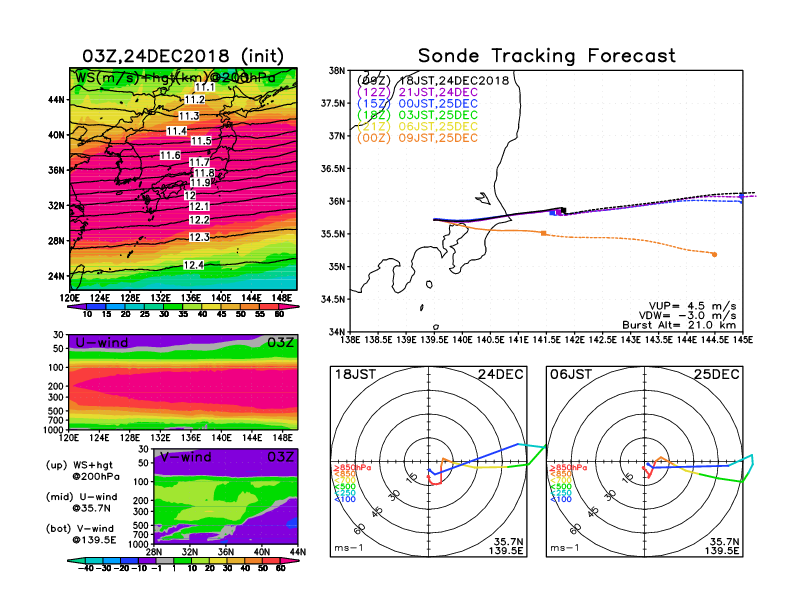Image resolution: width=792 pixels, height=612 pixels.
Task: Click the '24DEC' hodograph label
Action: pyautogui.click(x=501, y=374)
